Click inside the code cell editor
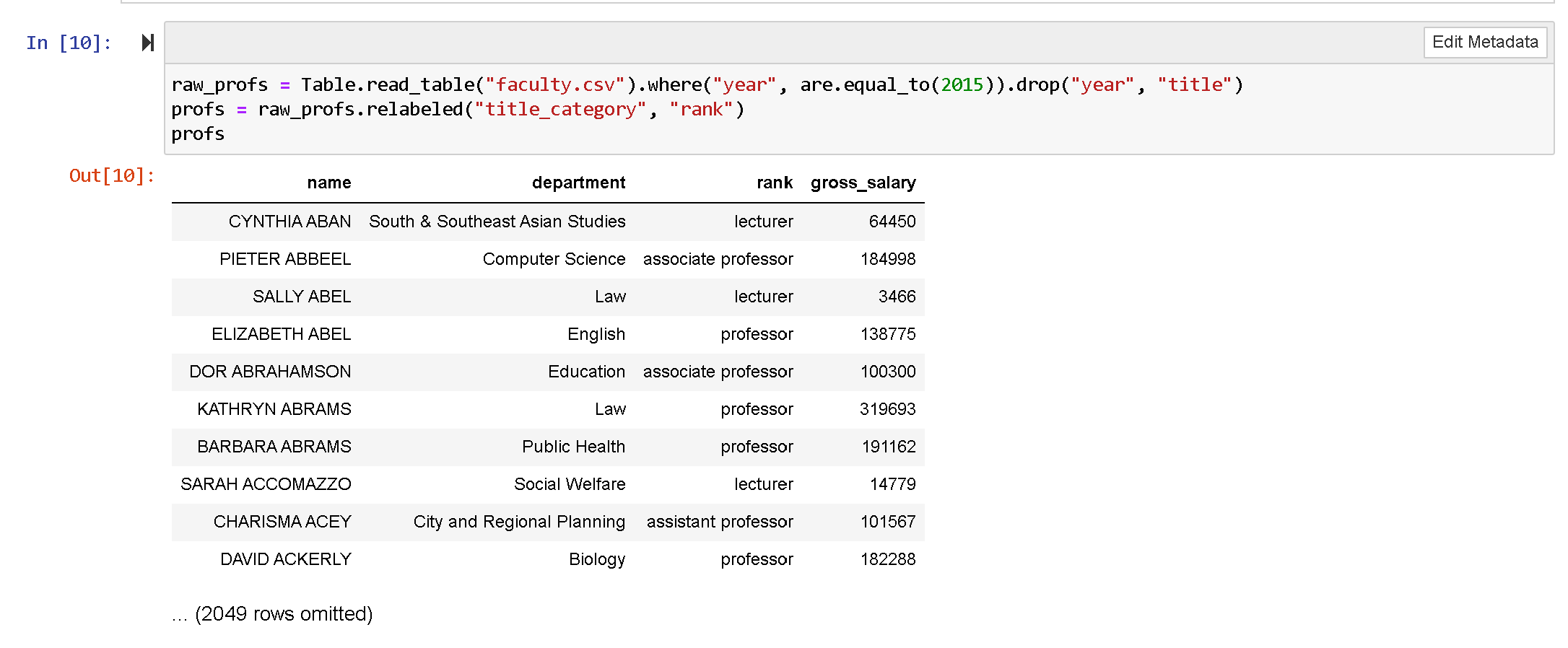 pos(859,109)
